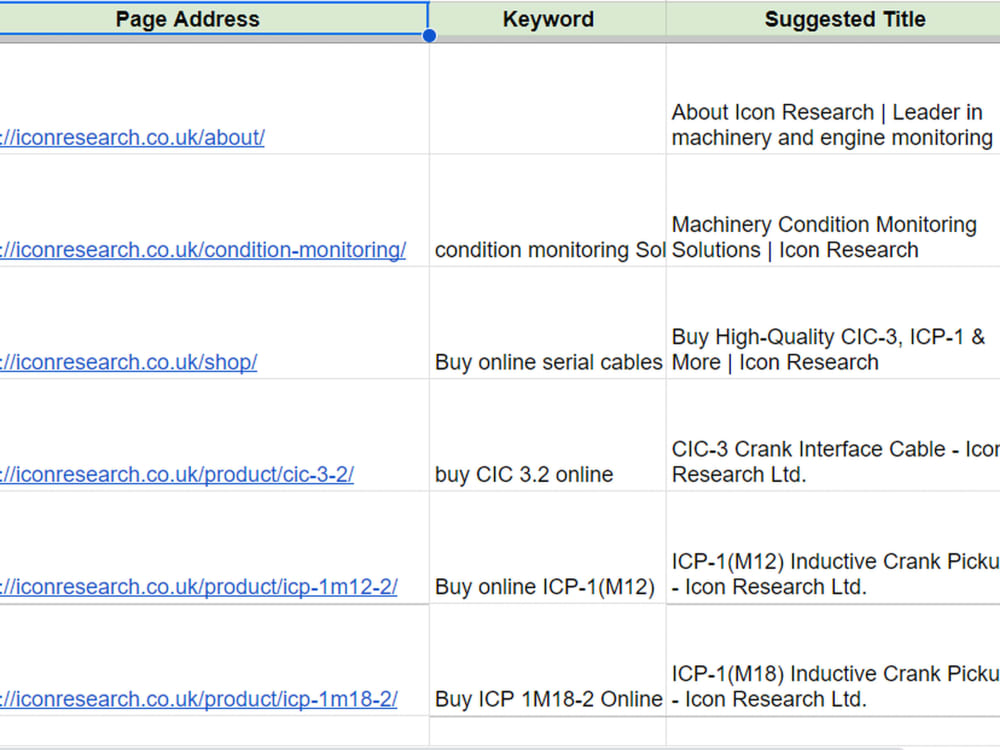Select the Page Address header cell

pos(214,18)
